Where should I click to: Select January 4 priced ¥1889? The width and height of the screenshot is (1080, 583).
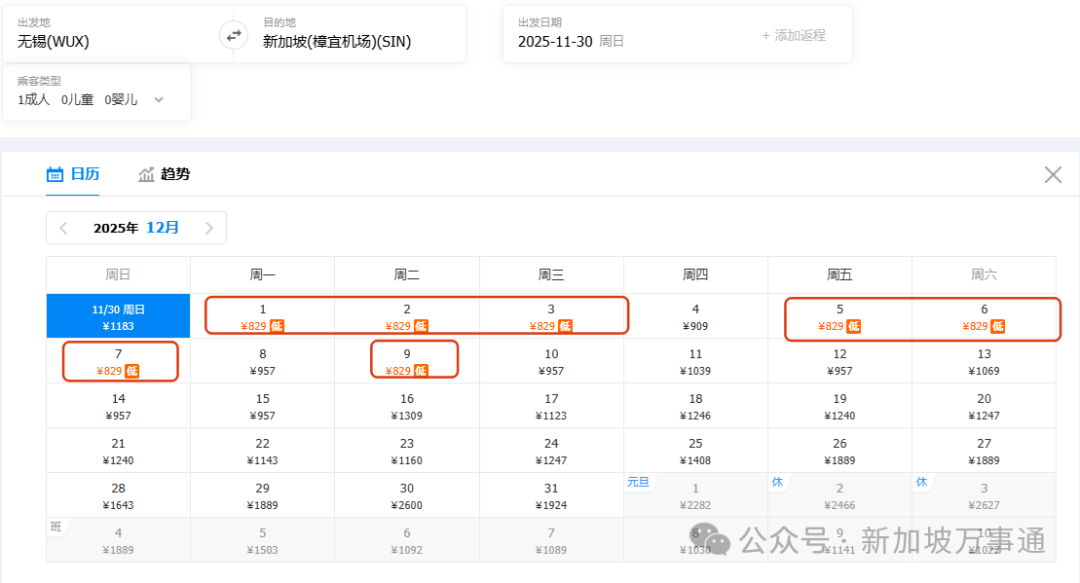click(118, 540)
